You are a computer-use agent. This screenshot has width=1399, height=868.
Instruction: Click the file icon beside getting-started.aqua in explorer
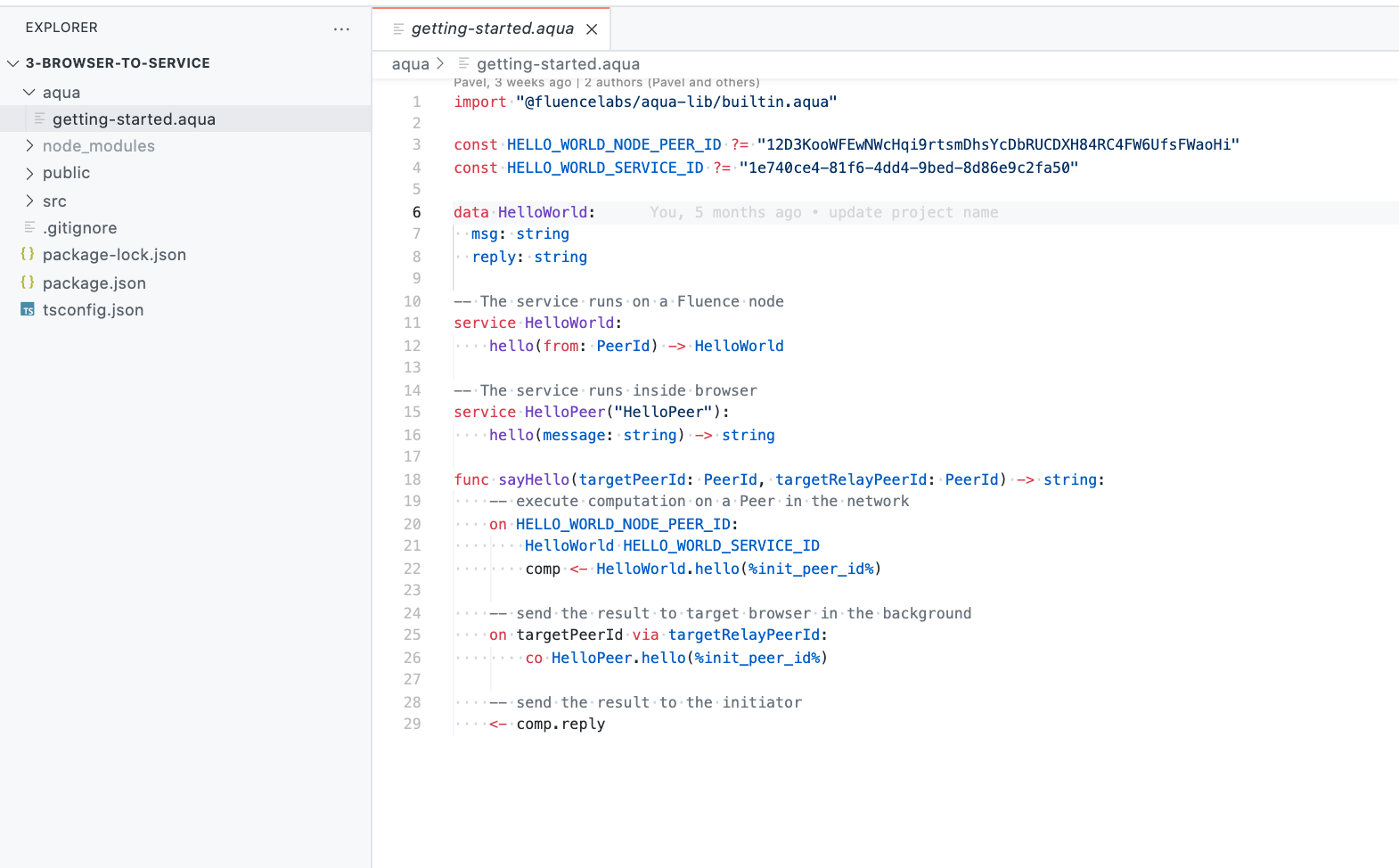click(39, 118)
